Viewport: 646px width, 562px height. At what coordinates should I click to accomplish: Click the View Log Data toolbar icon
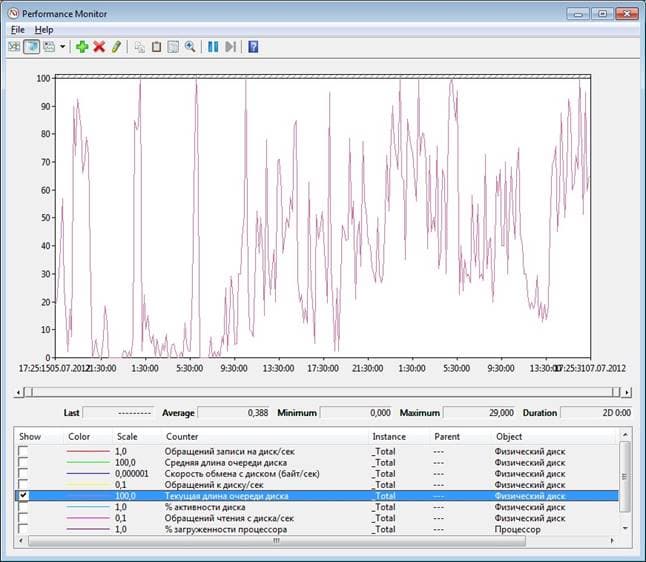click(x=31, y=47)
